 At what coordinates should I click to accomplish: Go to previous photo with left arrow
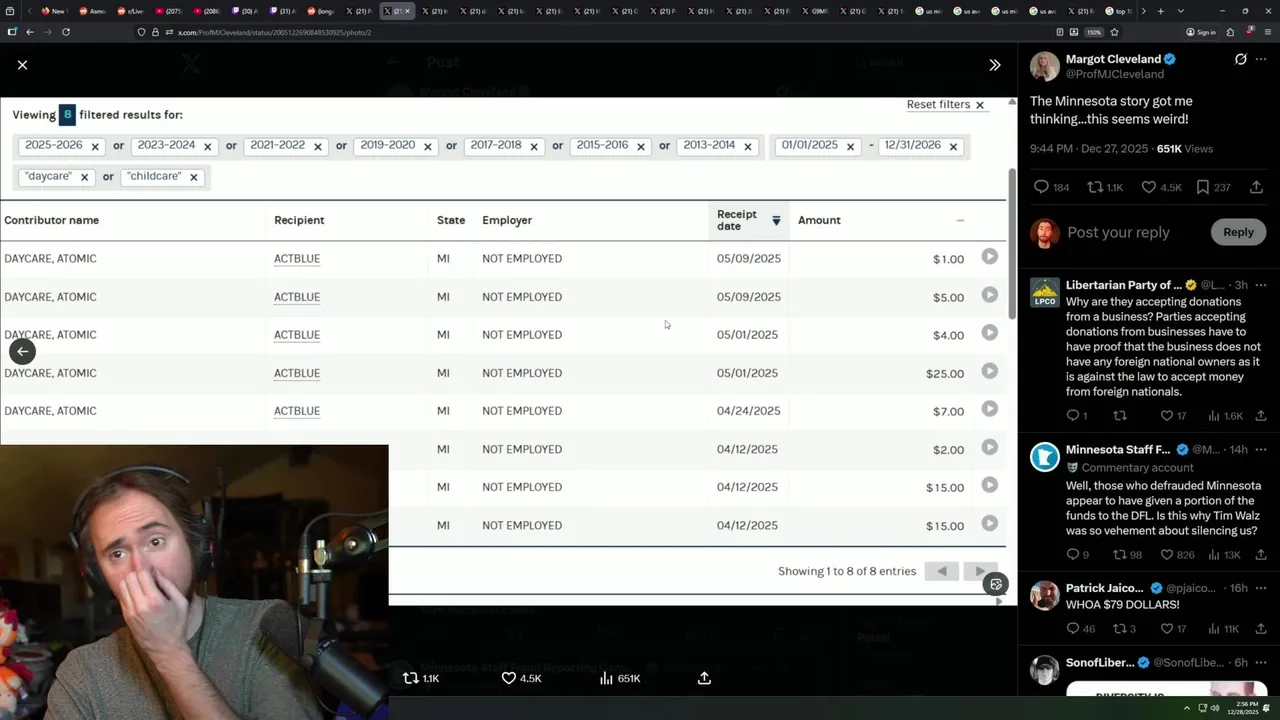coord(22,351)
